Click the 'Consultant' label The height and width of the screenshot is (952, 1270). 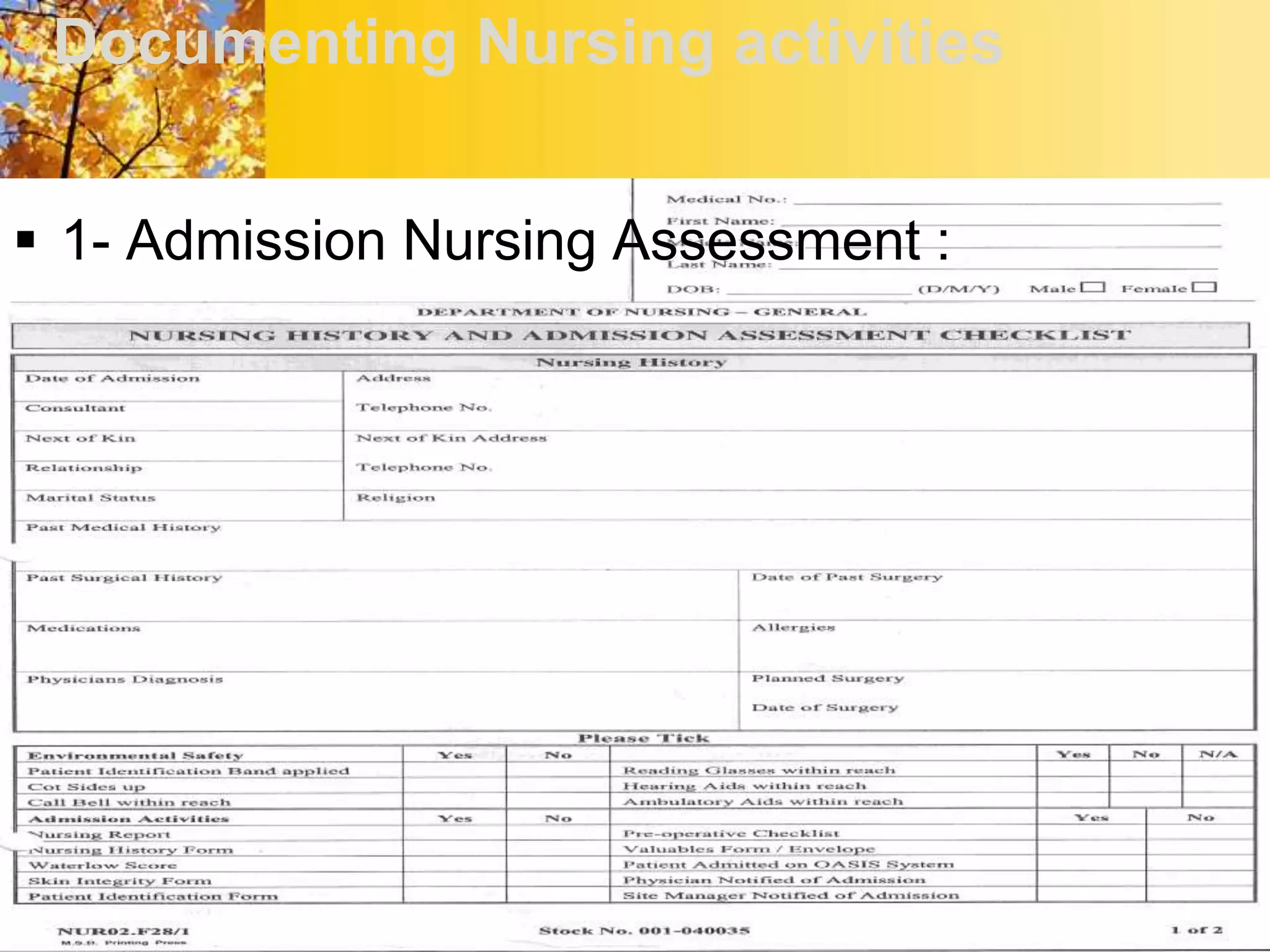coord(75,408)
